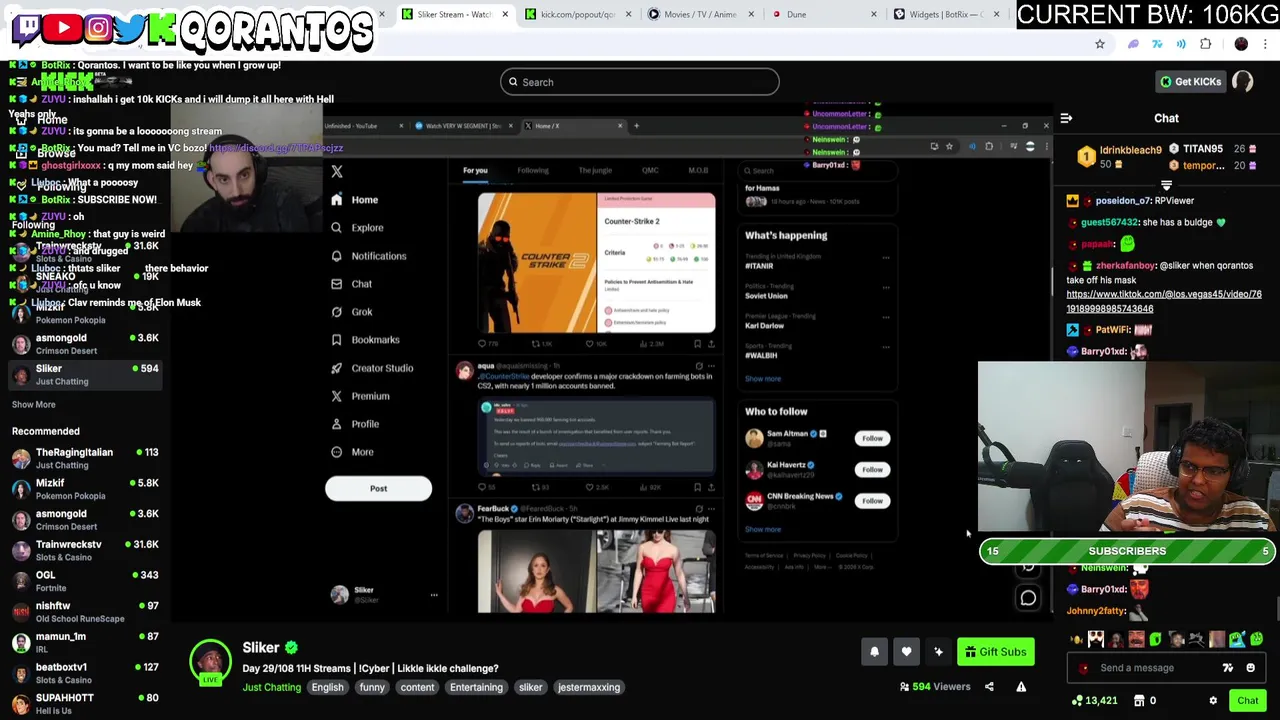
Task: Open the tiktok link in chat
Action: [x=1164, y=301]
